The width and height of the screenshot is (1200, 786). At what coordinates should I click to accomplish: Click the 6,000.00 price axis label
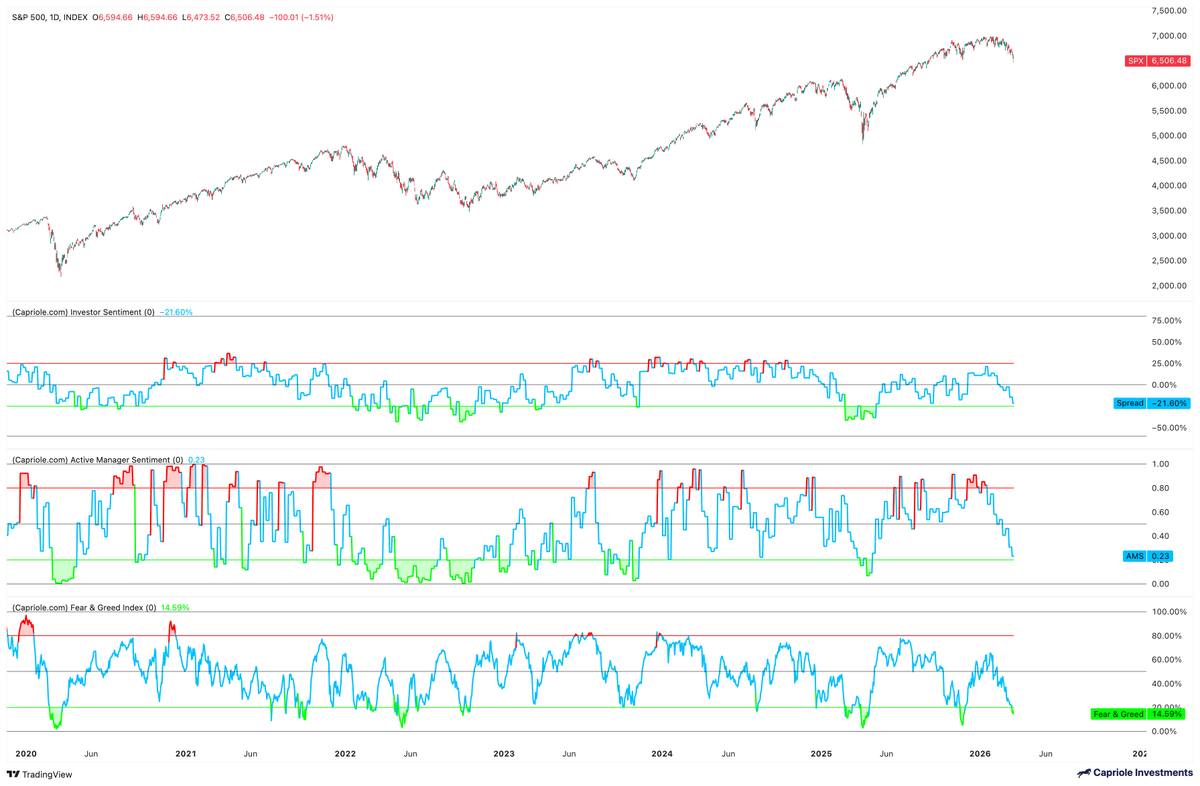coord(1169,86)
